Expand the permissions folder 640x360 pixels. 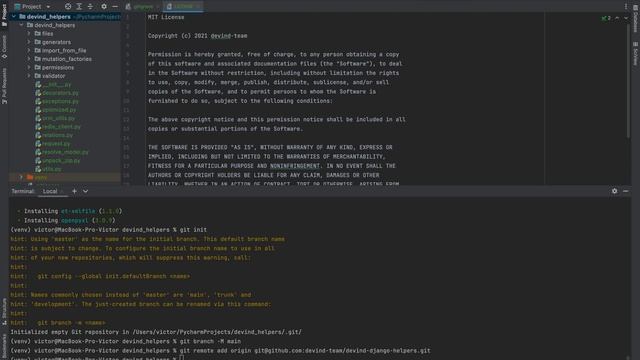point(29,67)
